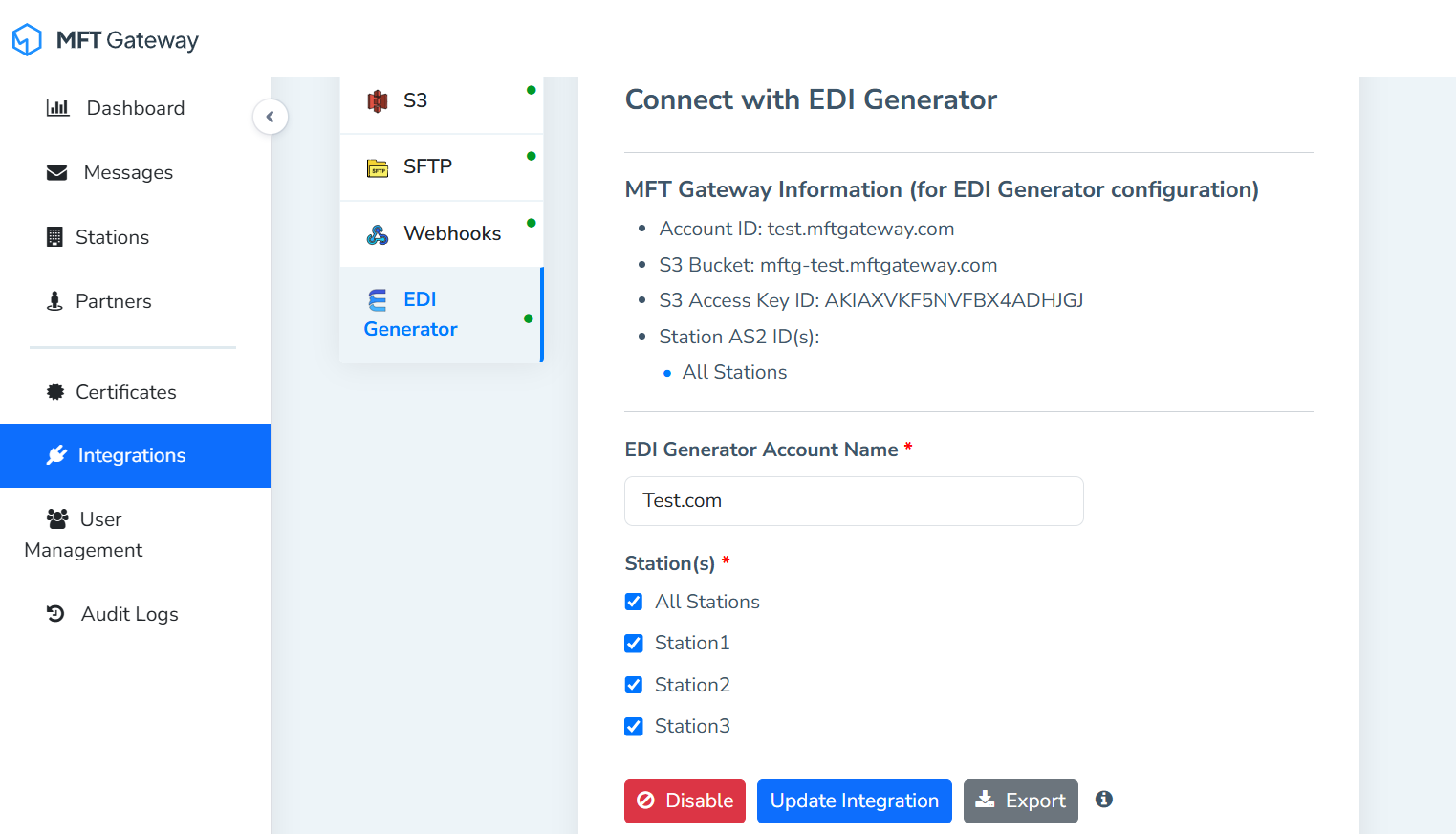The width and height of the screenshot is (1456, 834).
Task: Toggle the All Stations checkbox
Action: coord(634,602)
